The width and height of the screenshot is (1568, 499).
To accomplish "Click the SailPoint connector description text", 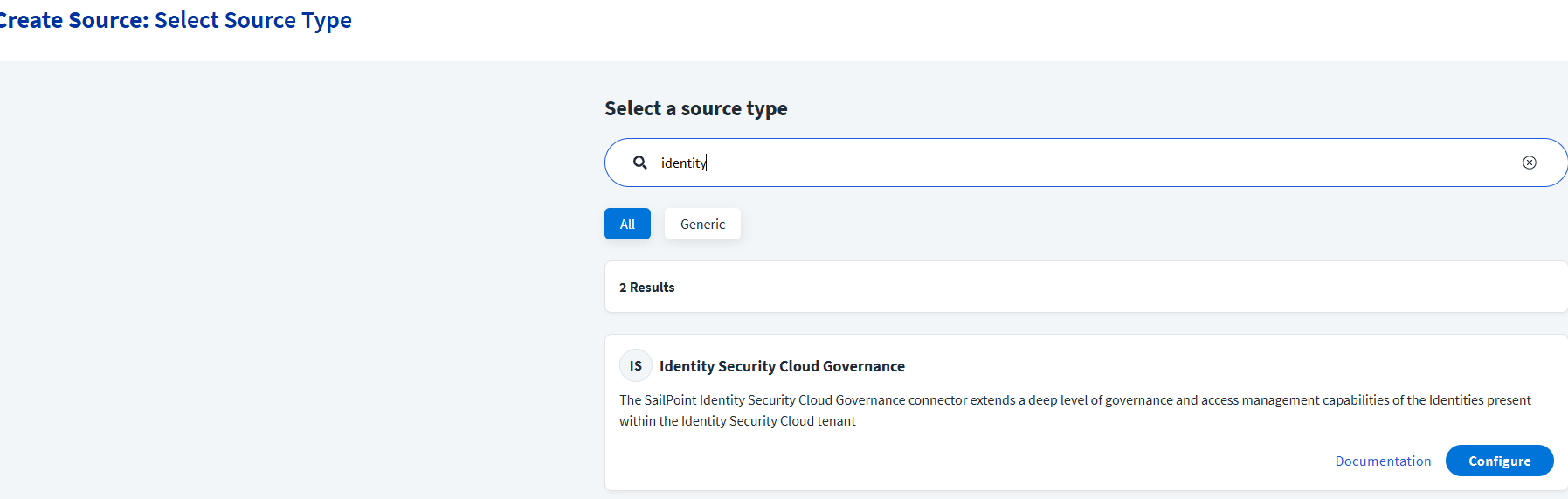I will click(1074, 410).
